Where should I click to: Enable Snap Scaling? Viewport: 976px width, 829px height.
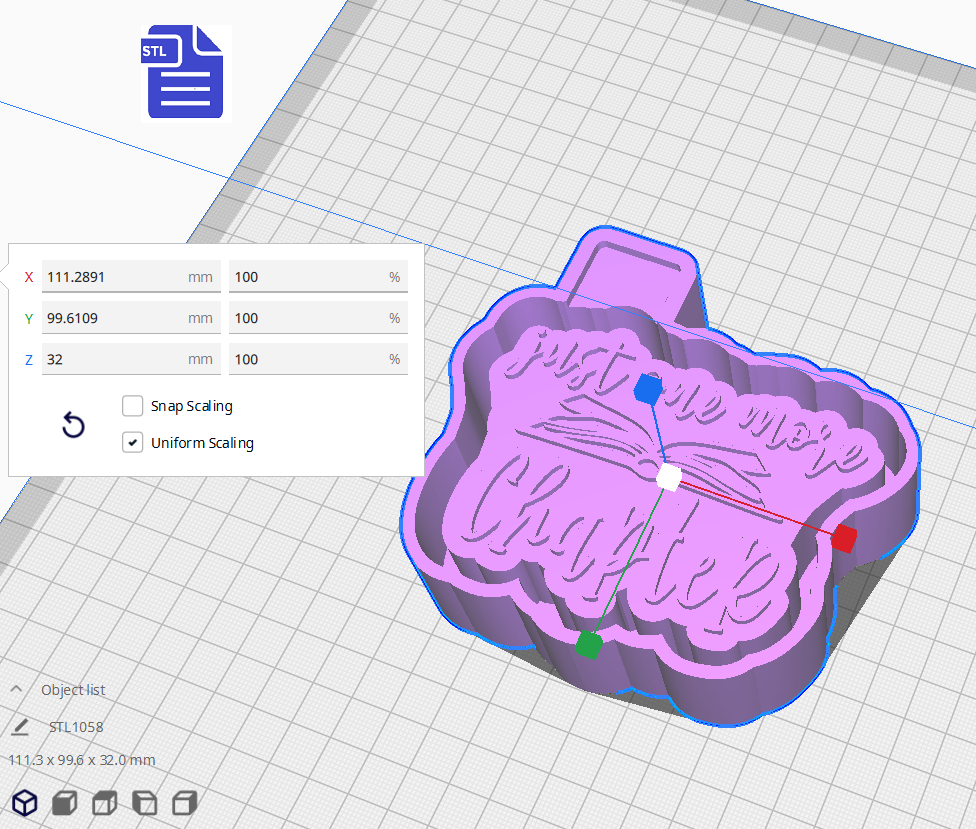tap(132, 406)
